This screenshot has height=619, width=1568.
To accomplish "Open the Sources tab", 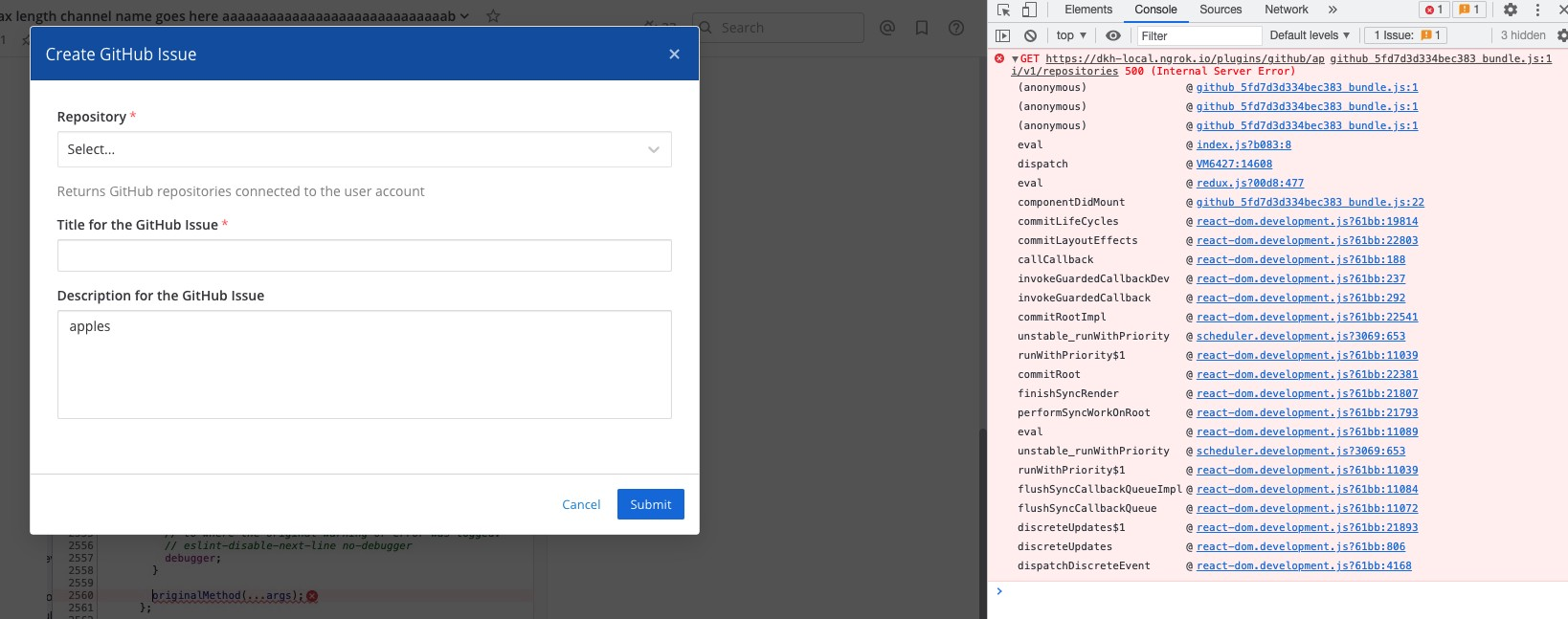I will (x=1221, y=10).
